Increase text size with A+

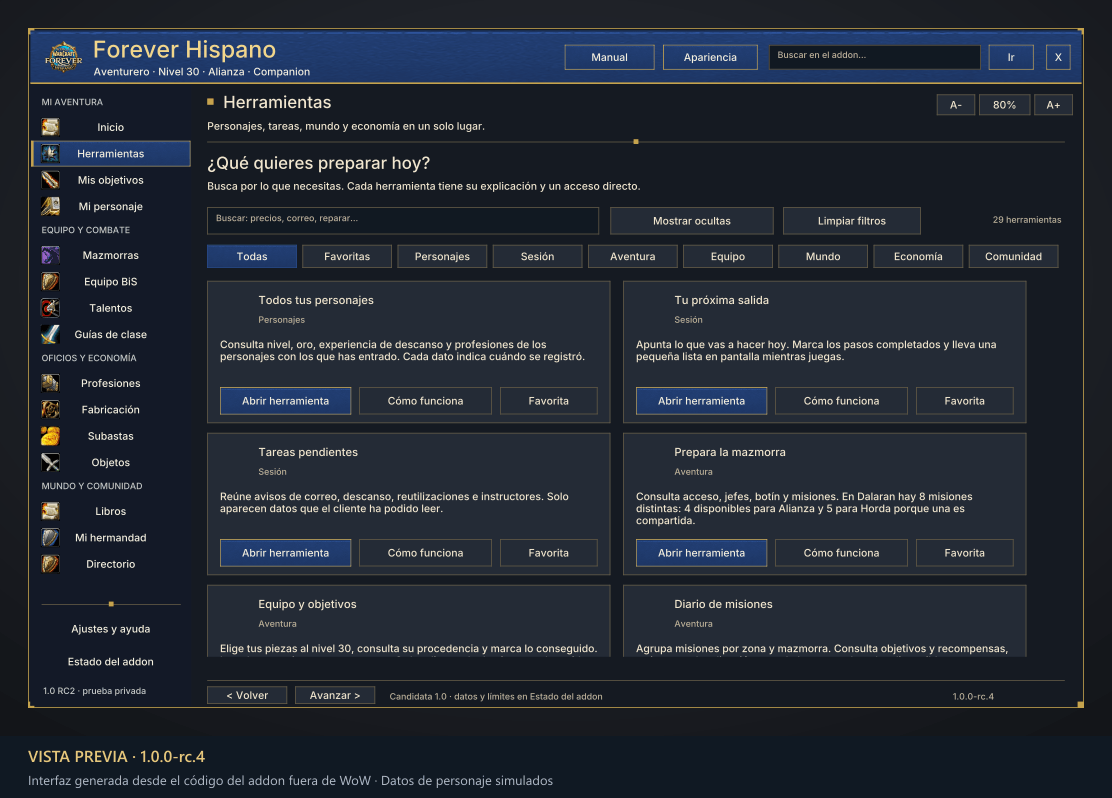[1053, 105]
